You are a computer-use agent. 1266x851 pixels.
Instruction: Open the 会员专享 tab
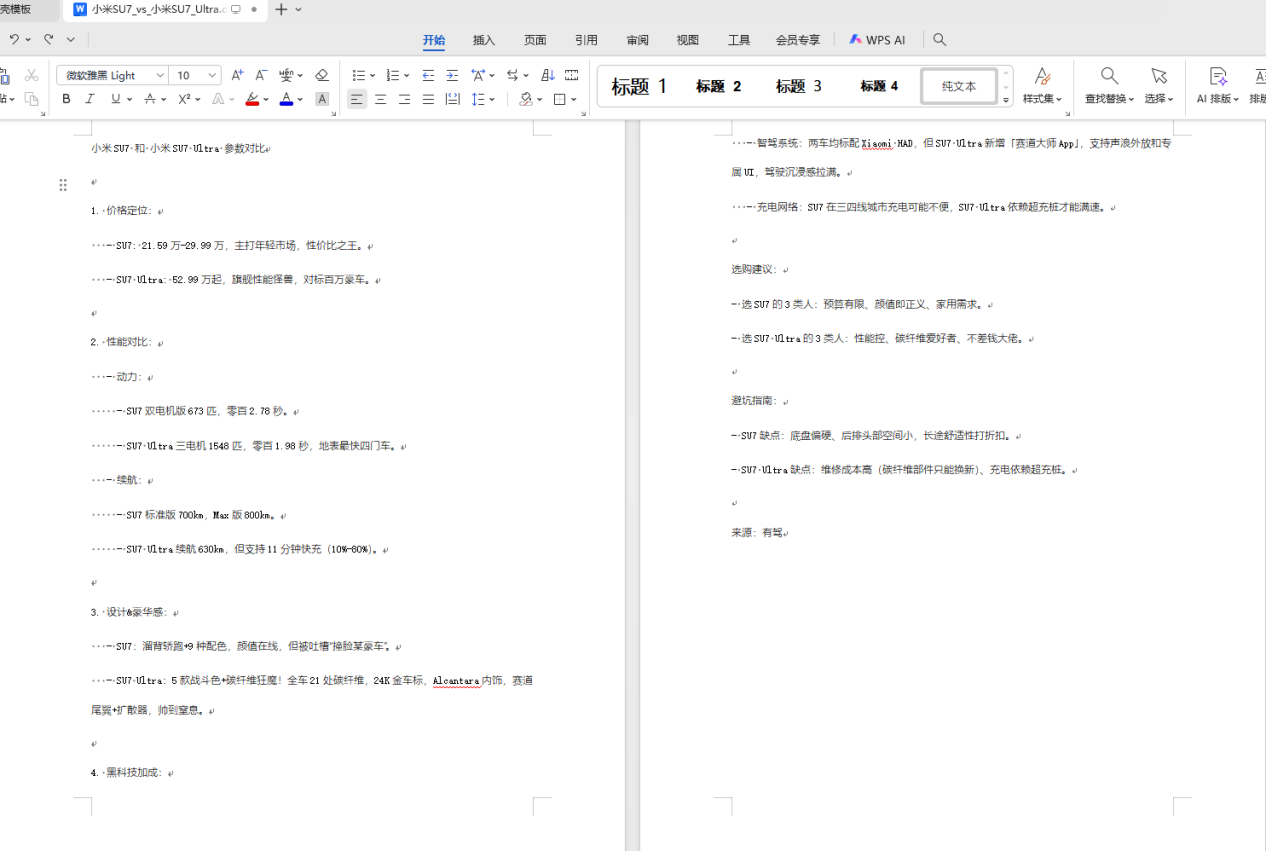[x=798, y=40]
